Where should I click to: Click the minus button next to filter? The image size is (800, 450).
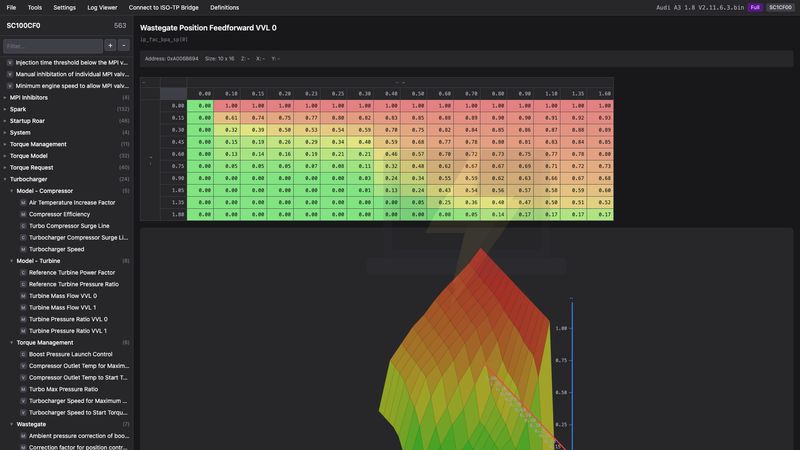(x=124, y=46)
